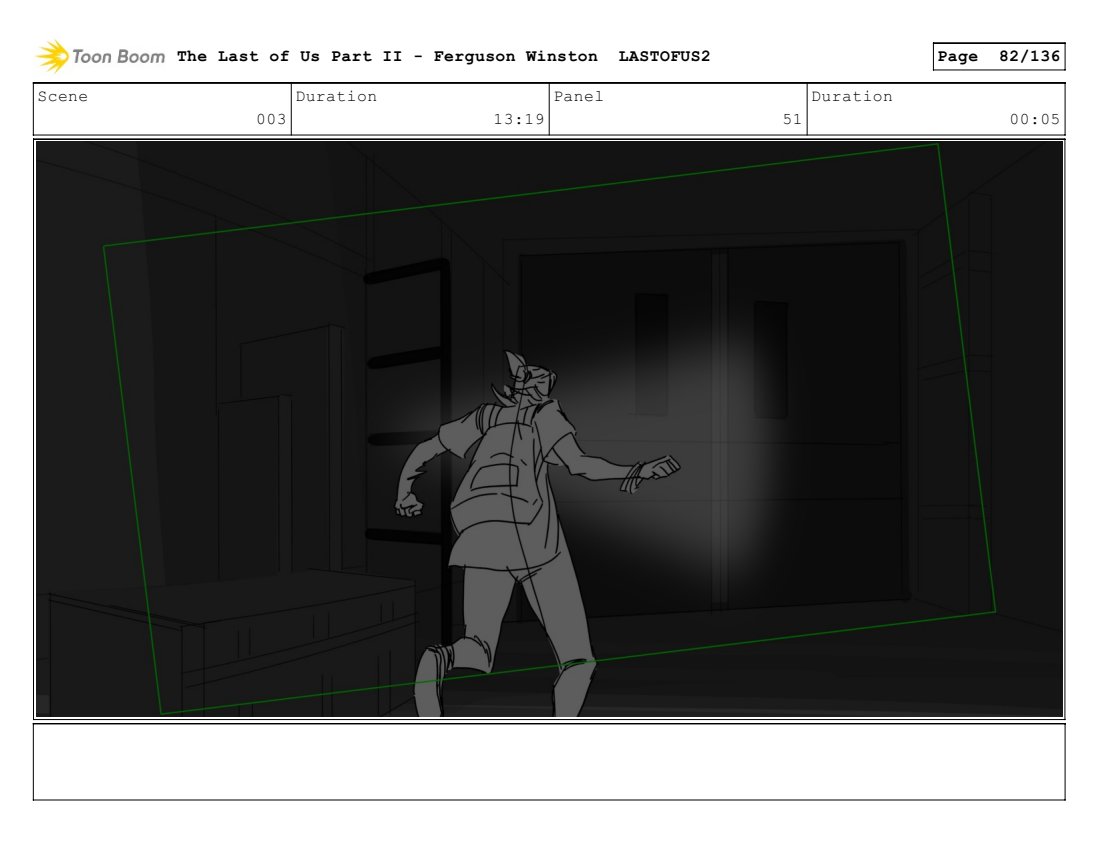Click the Toon Boom logo icon
Screen dimensions: 1100x850
tap(53, 56)
